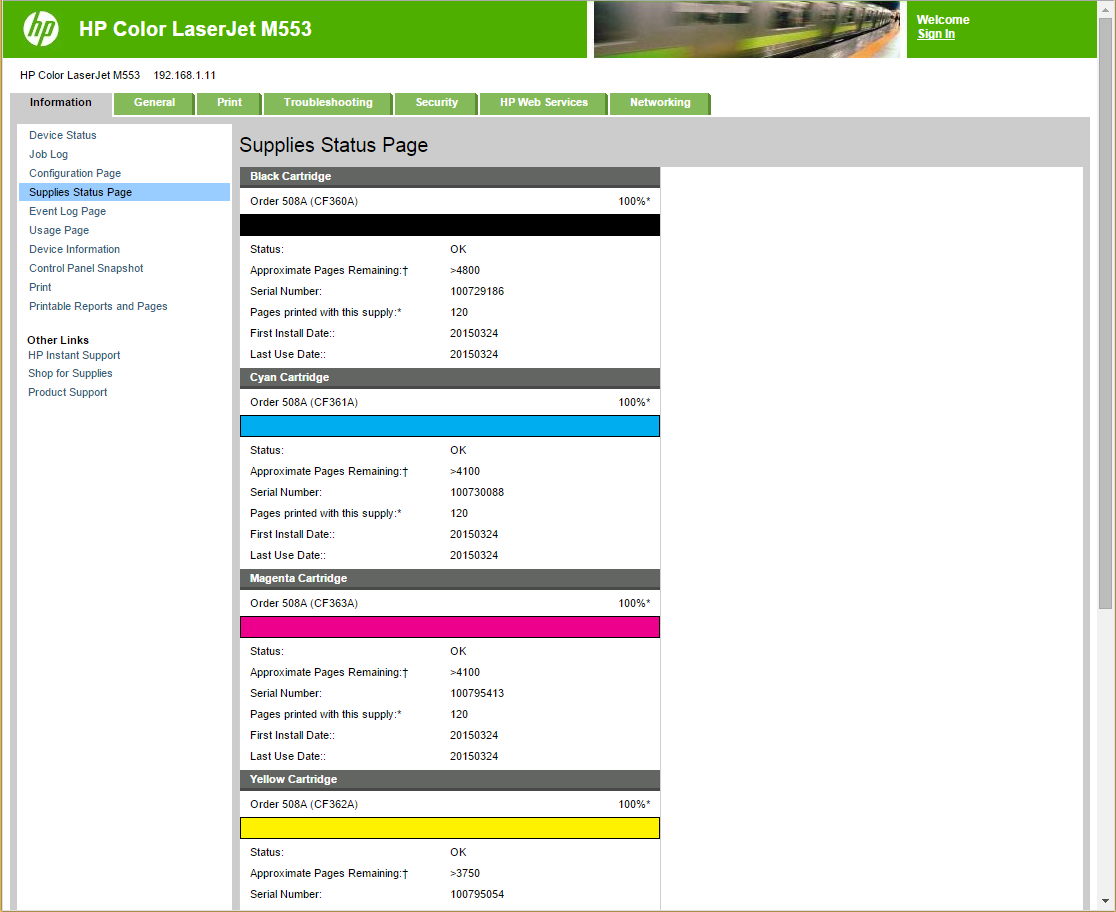Go to the Usage Page
The image size is (1116, 912).
point(59,231)
